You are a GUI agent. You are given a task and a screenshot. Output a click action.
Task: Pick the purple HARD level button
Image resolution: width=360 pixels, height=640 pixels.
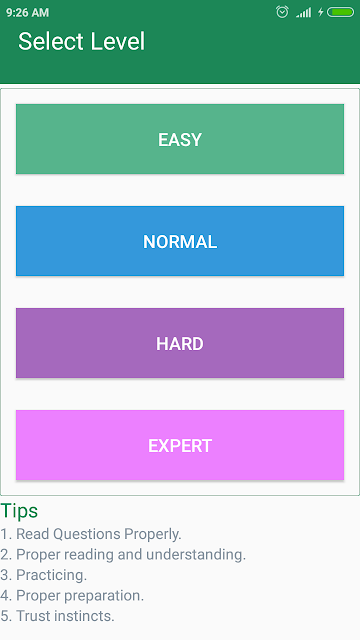(x=180, y=343)
